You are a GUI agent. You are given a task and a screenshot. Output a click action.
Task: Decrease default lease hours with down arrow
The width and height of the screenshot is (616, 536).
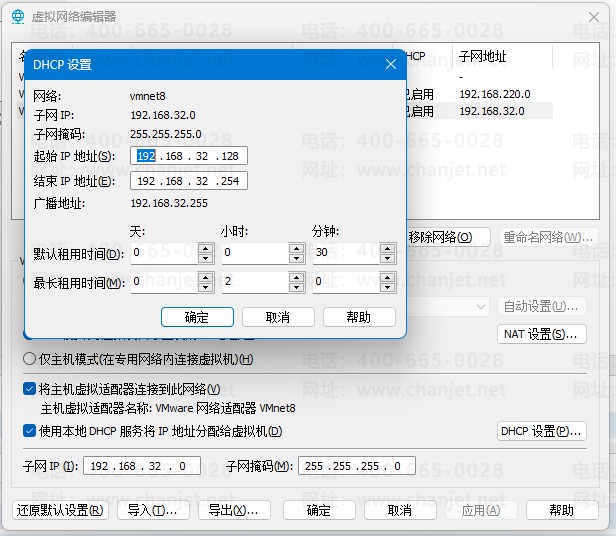[x=297, y=258]
